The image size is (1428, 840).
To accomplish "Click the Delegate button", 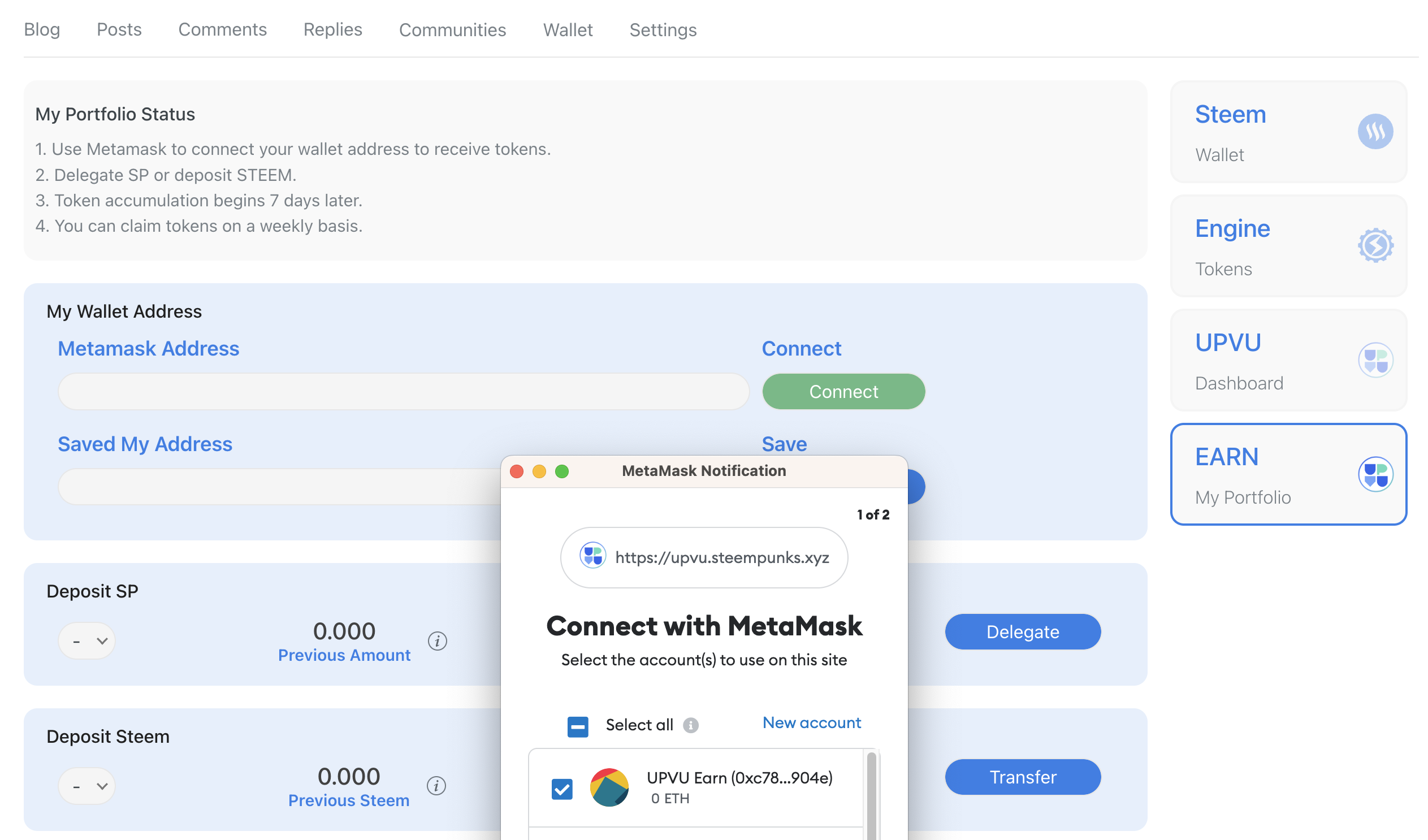I will point(1022,631).
